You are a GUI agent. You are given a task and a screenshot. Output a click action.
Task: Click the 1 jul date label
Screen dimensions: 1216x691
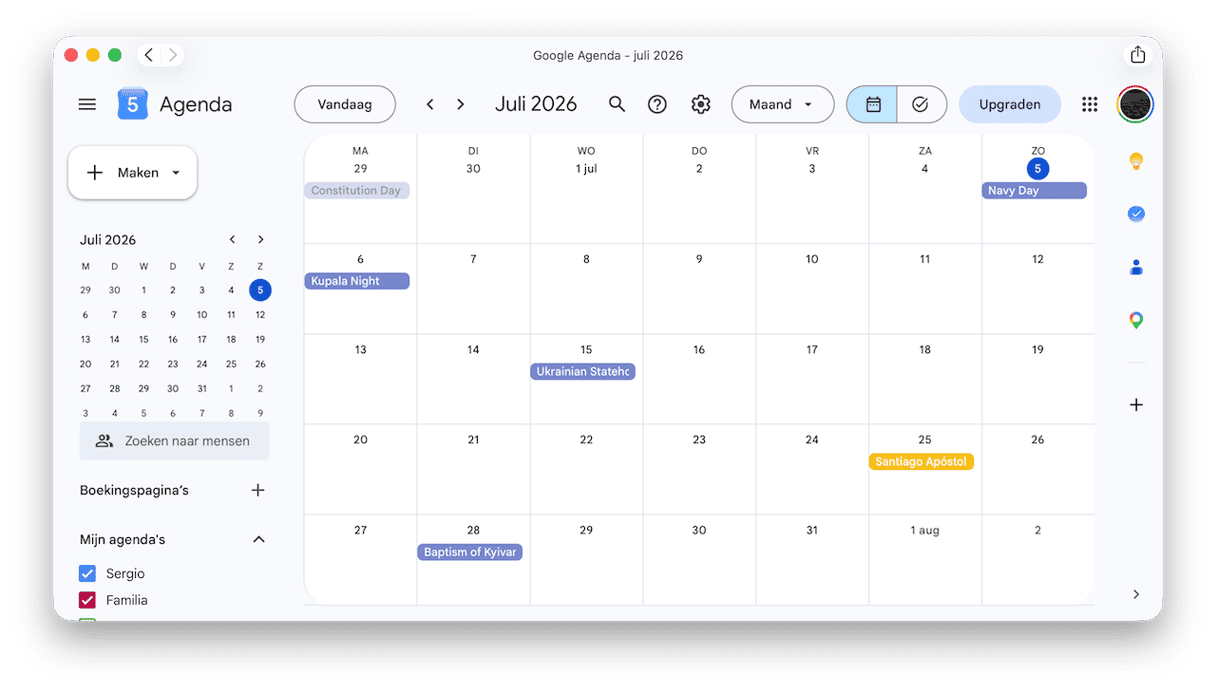[x=586, y=169]
